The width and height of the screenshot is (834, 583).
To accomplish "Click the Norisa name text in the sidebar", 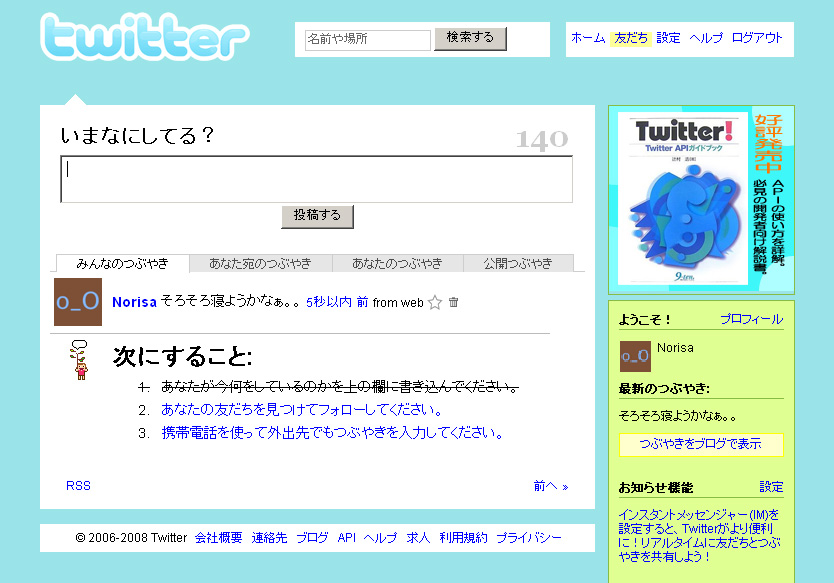I will pyautogui.click(x=675, y=348).
